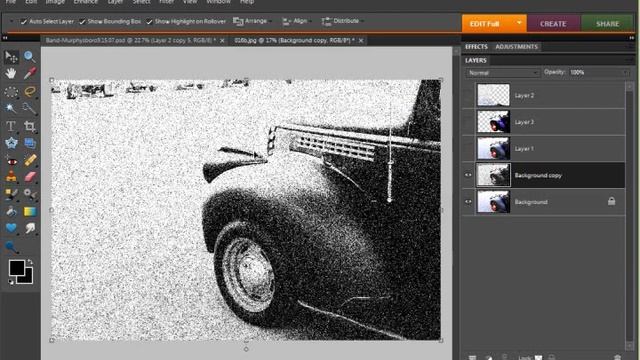The height and width of the screenshot is (360, 640).
Task: Click the background color swatch
Action: point(27,278)
